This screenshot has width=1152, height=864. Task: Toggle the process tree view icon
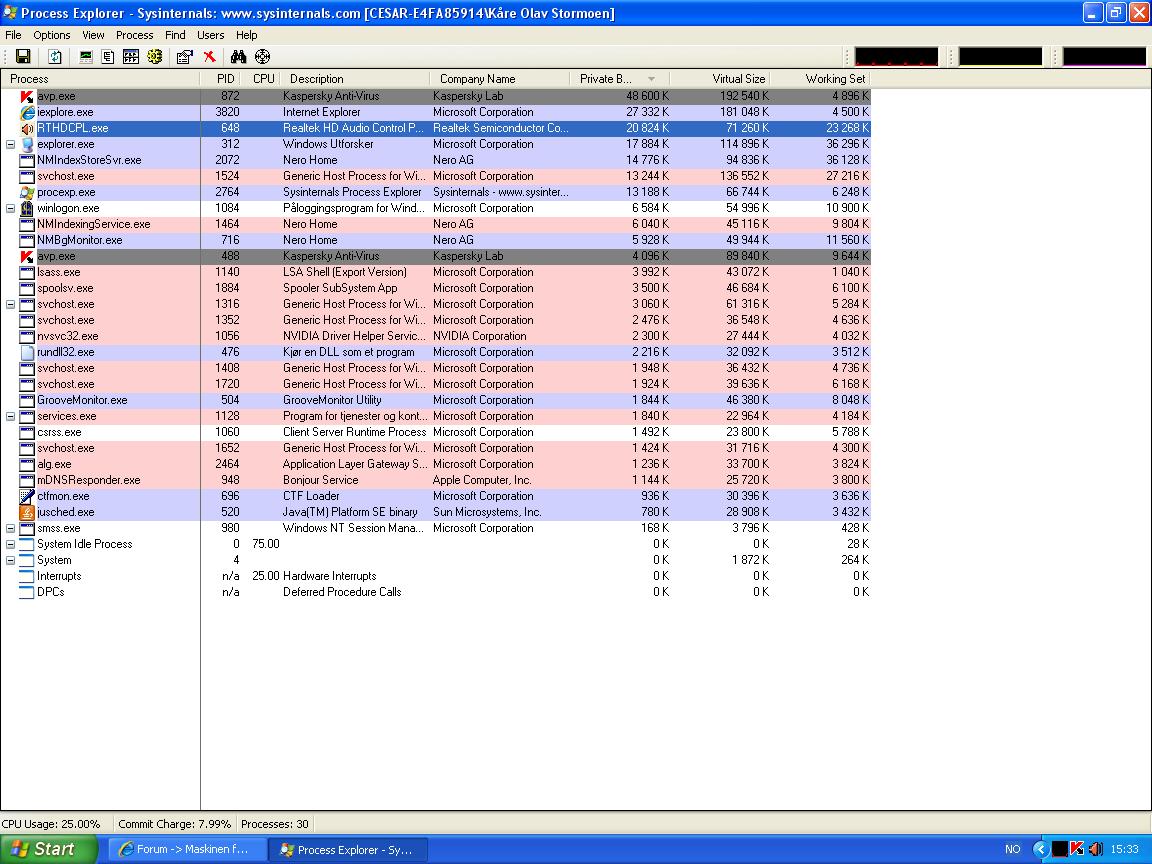108,57
